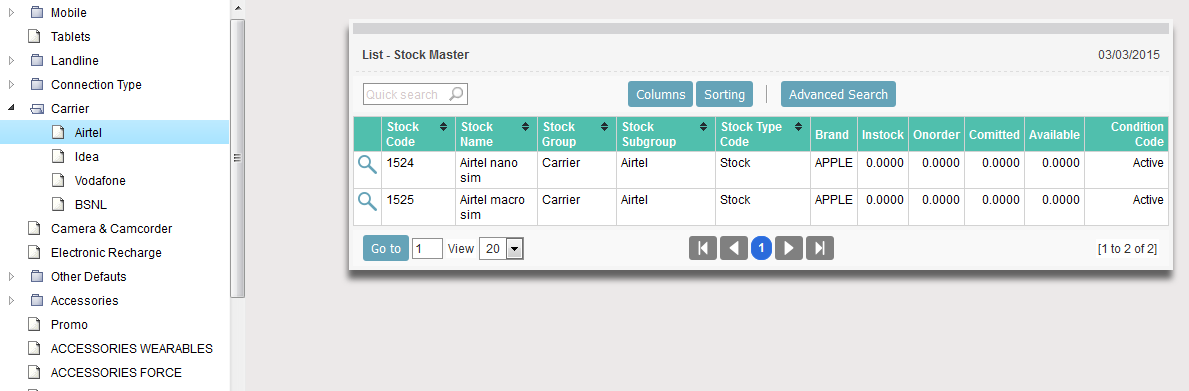This screenshot has height=391, width=1189.
Task: Click the Connection Type folder icon
Action: pos(37,85)
